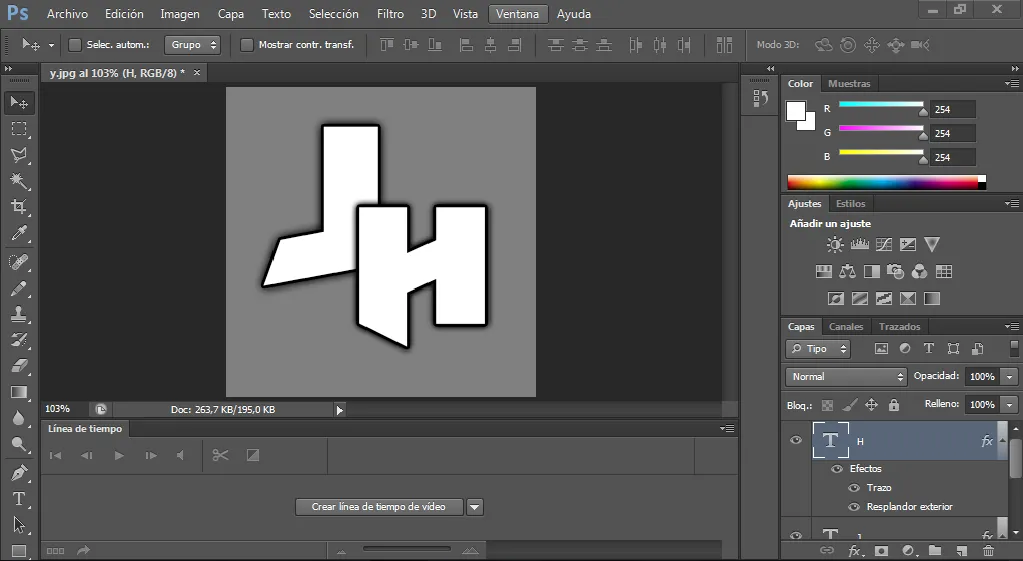Select the Blur drop tool
This screenshot has width=1023, height=561.
pyautogui.click(x=19, y=417)
